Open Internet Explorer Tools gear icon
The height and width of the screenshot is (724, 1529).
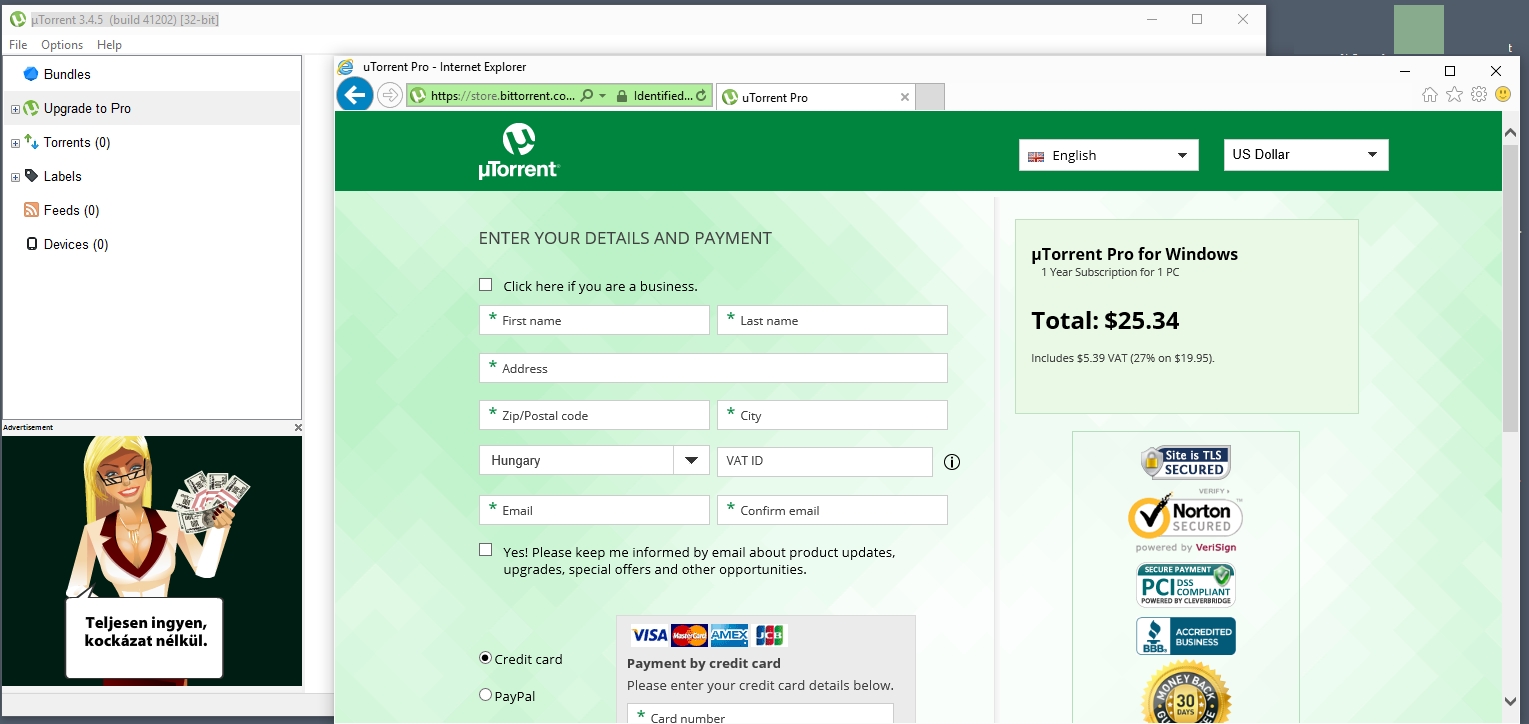click(1479, 95)
